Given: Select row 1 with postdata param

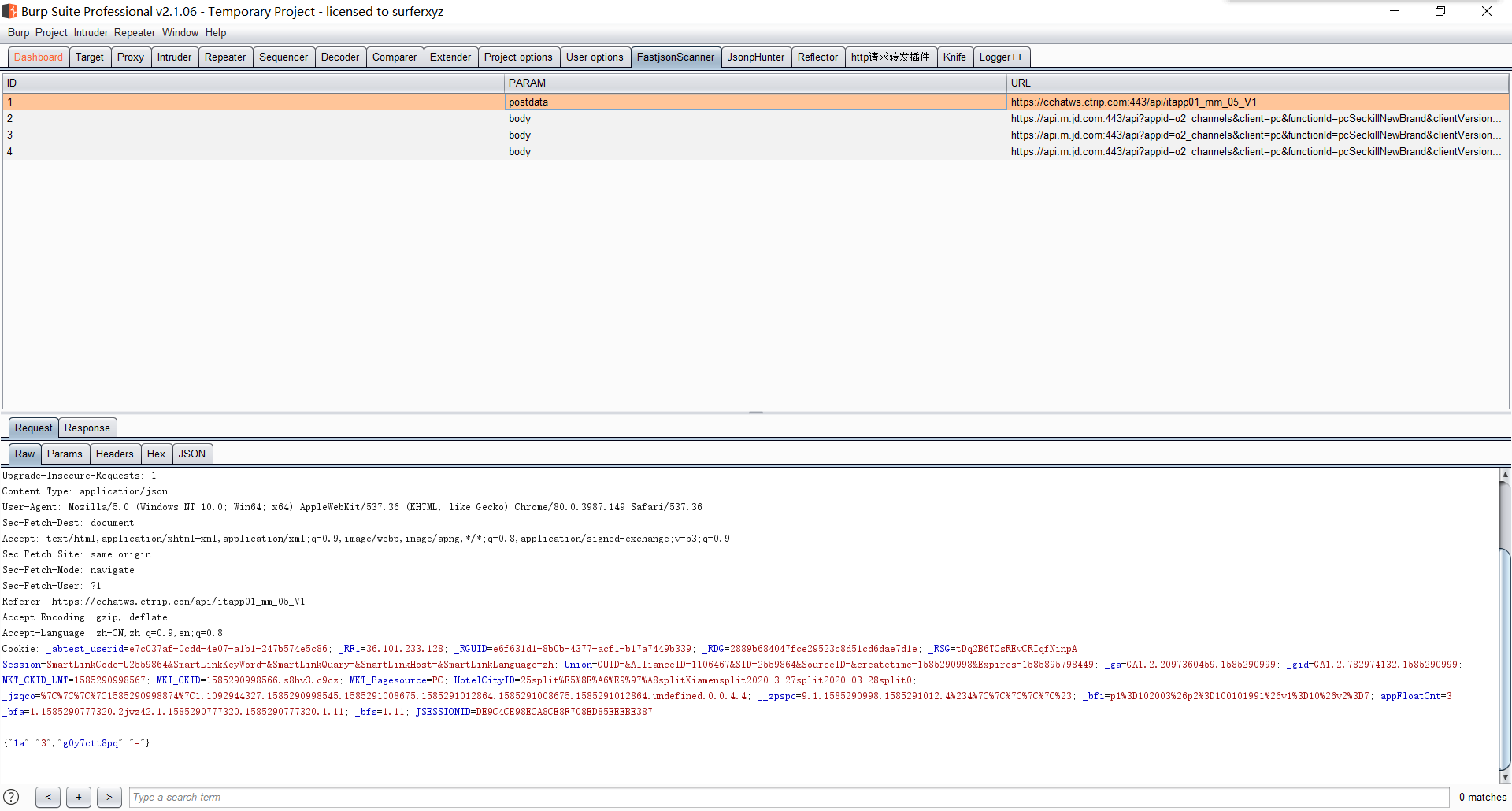Looking at the screenshot, I should 756,102.
